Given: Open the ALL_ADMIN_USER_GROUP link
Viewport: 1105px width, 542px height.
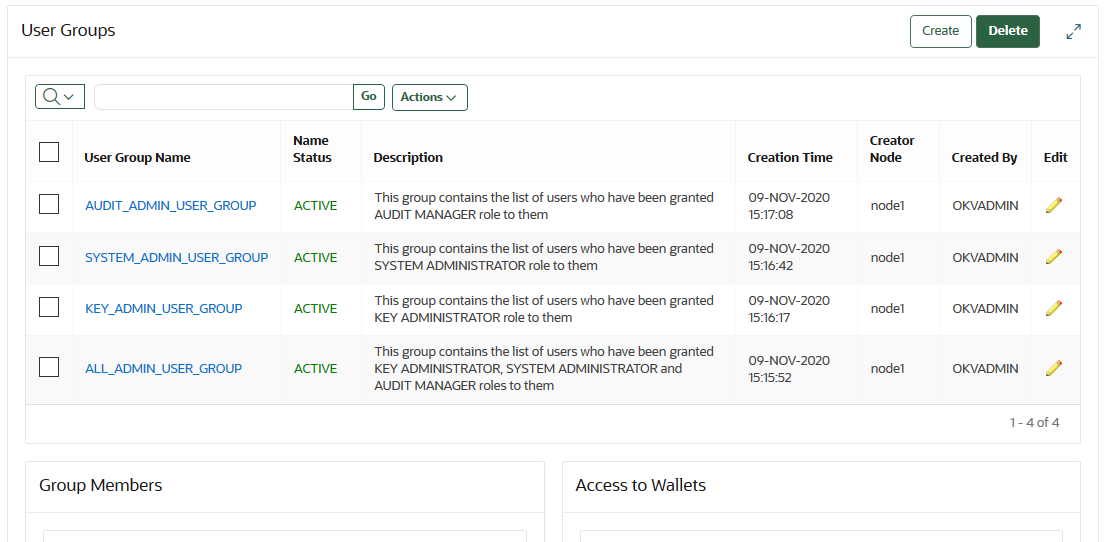Looking at the screenshot, I should pos(163,368).
